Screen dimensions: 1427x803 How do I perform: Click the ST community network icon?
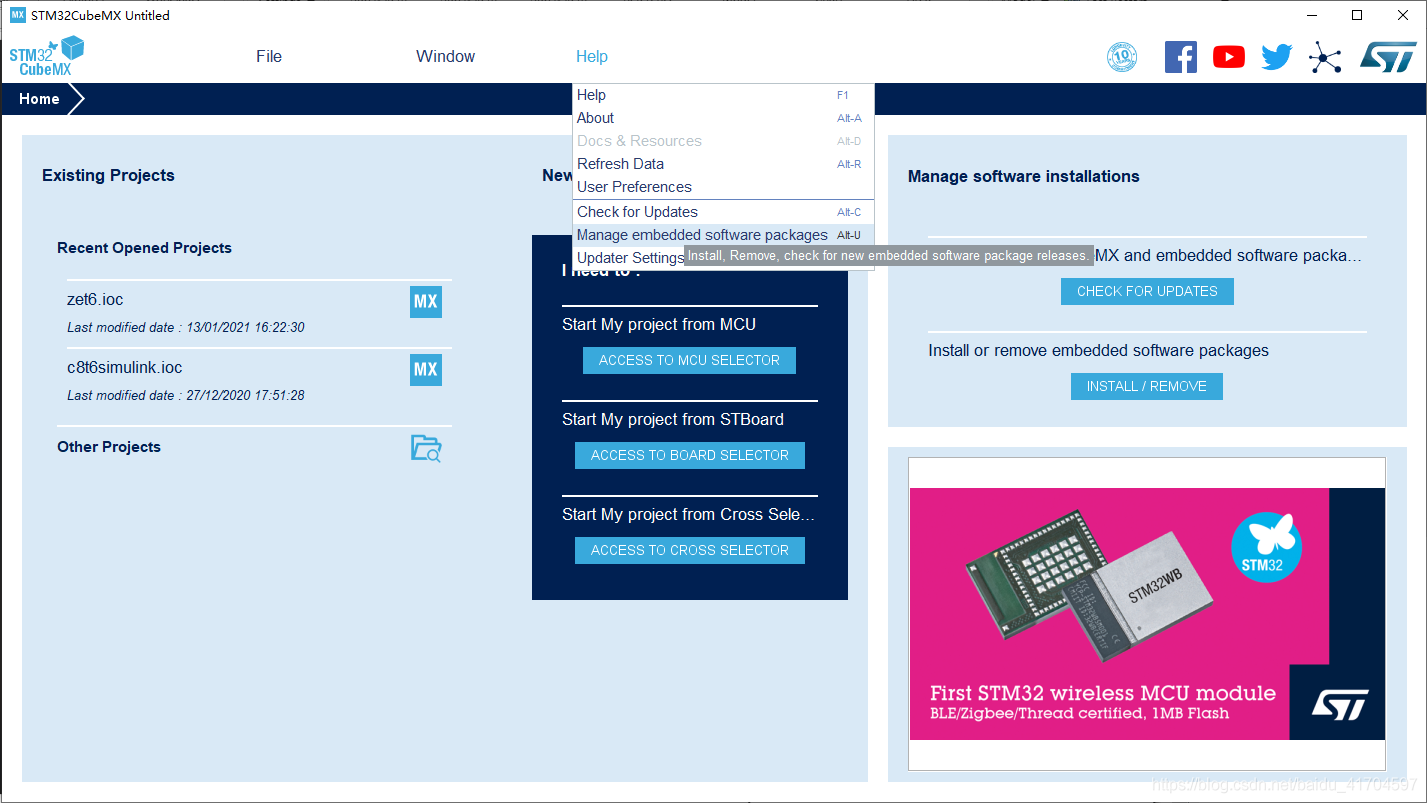[x=1325, y=57]
